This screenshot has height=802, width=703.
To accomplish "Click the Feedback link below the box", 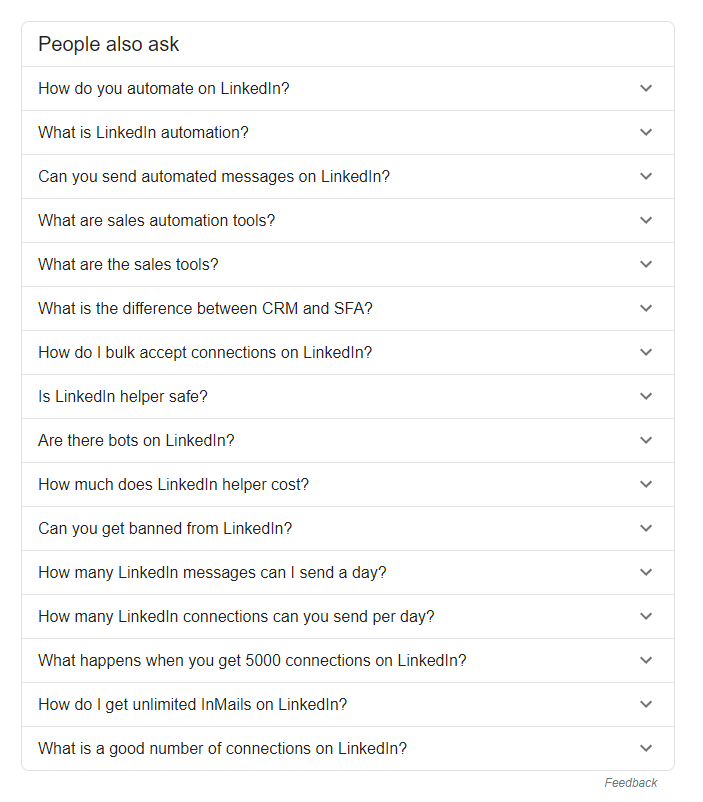I will (x=630, y=783).
